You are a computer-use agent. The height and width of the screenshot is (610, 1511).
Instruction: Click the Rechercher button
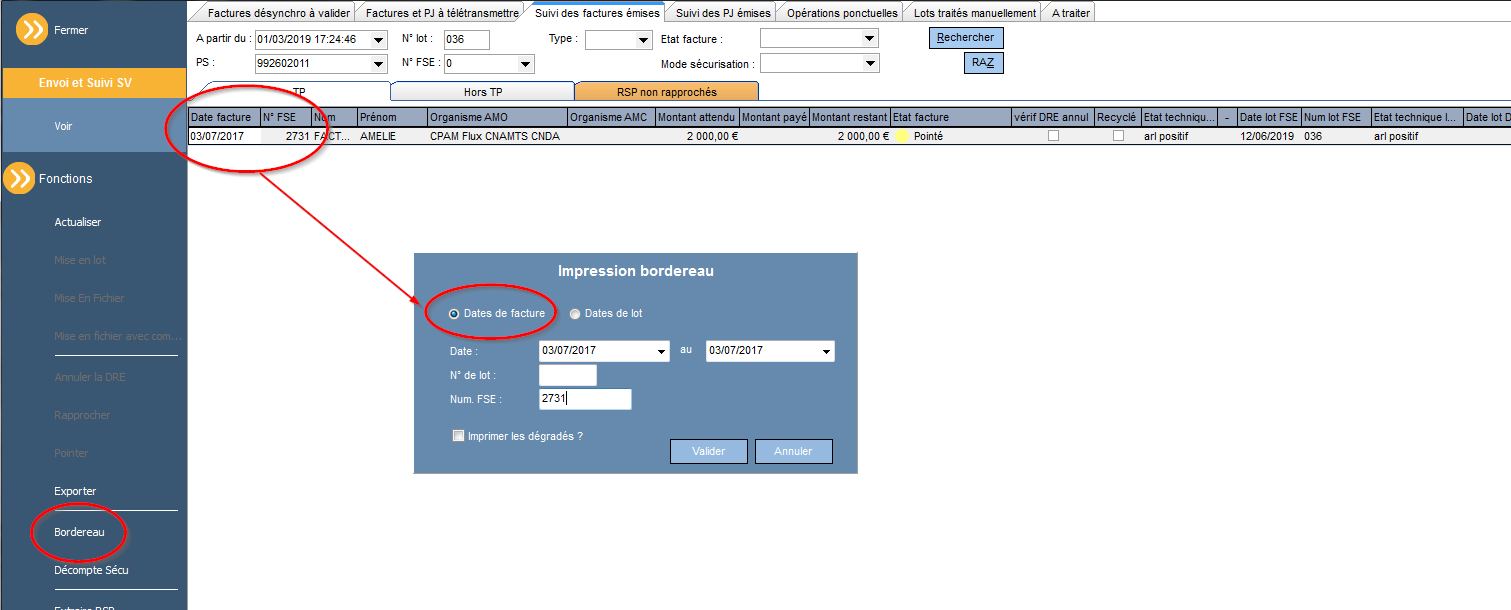966,38
